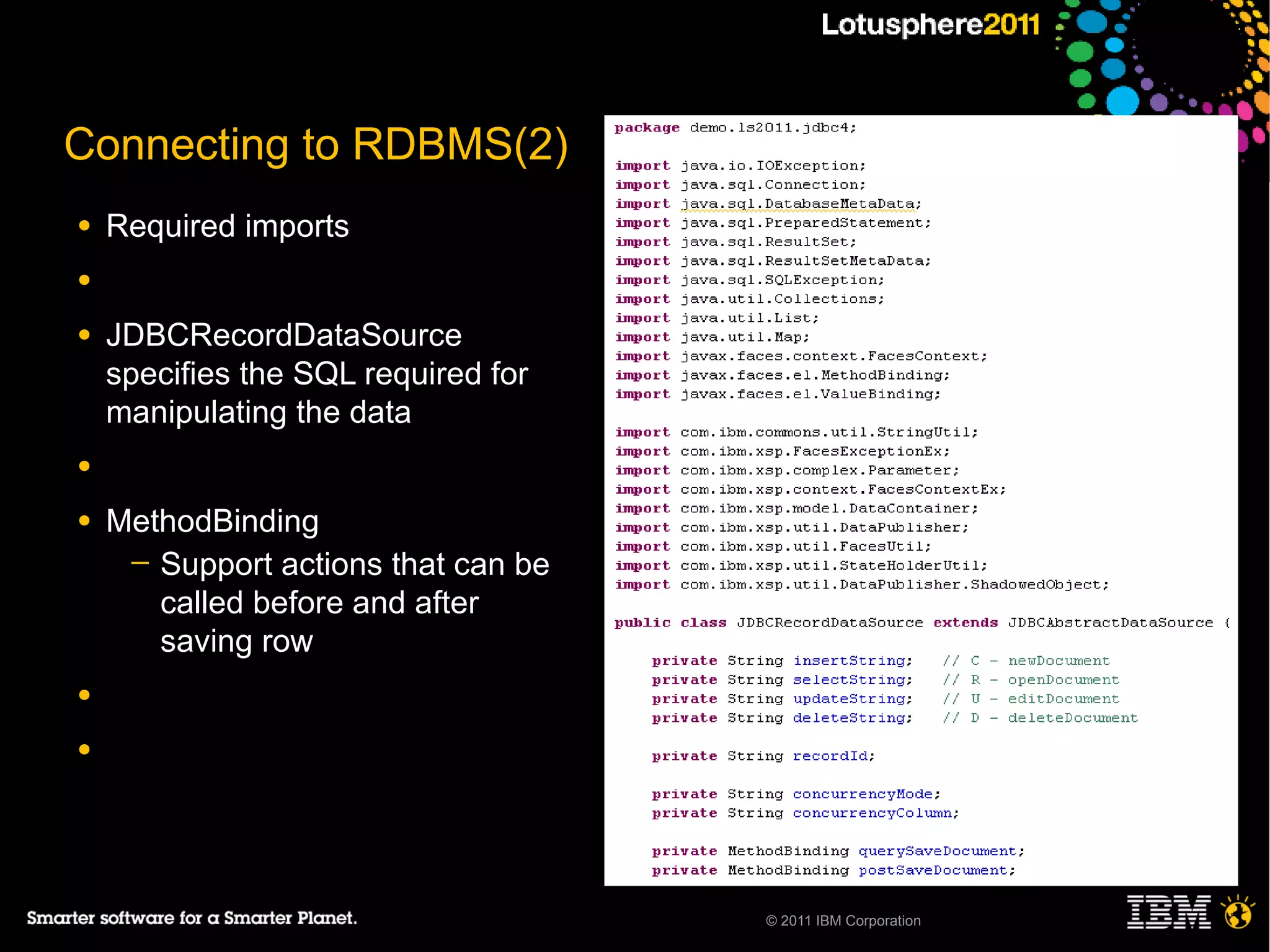The image size is (1270, 952).
Task: Click 'import java.sql.SQLException;' line
Action: (750, 280)
